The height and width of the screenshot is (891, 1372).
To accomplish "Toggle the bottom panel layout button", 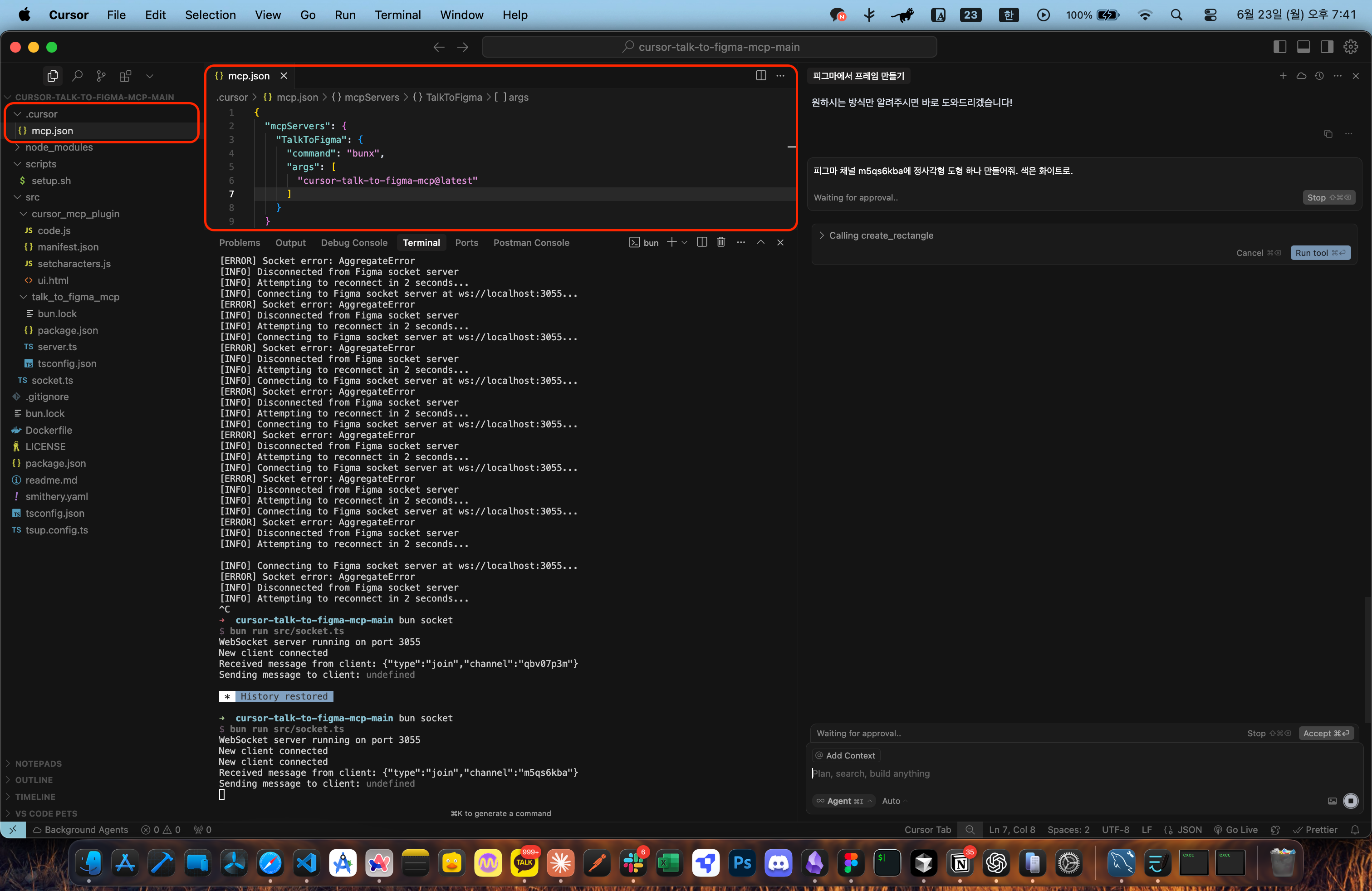I will point(1303,47).
